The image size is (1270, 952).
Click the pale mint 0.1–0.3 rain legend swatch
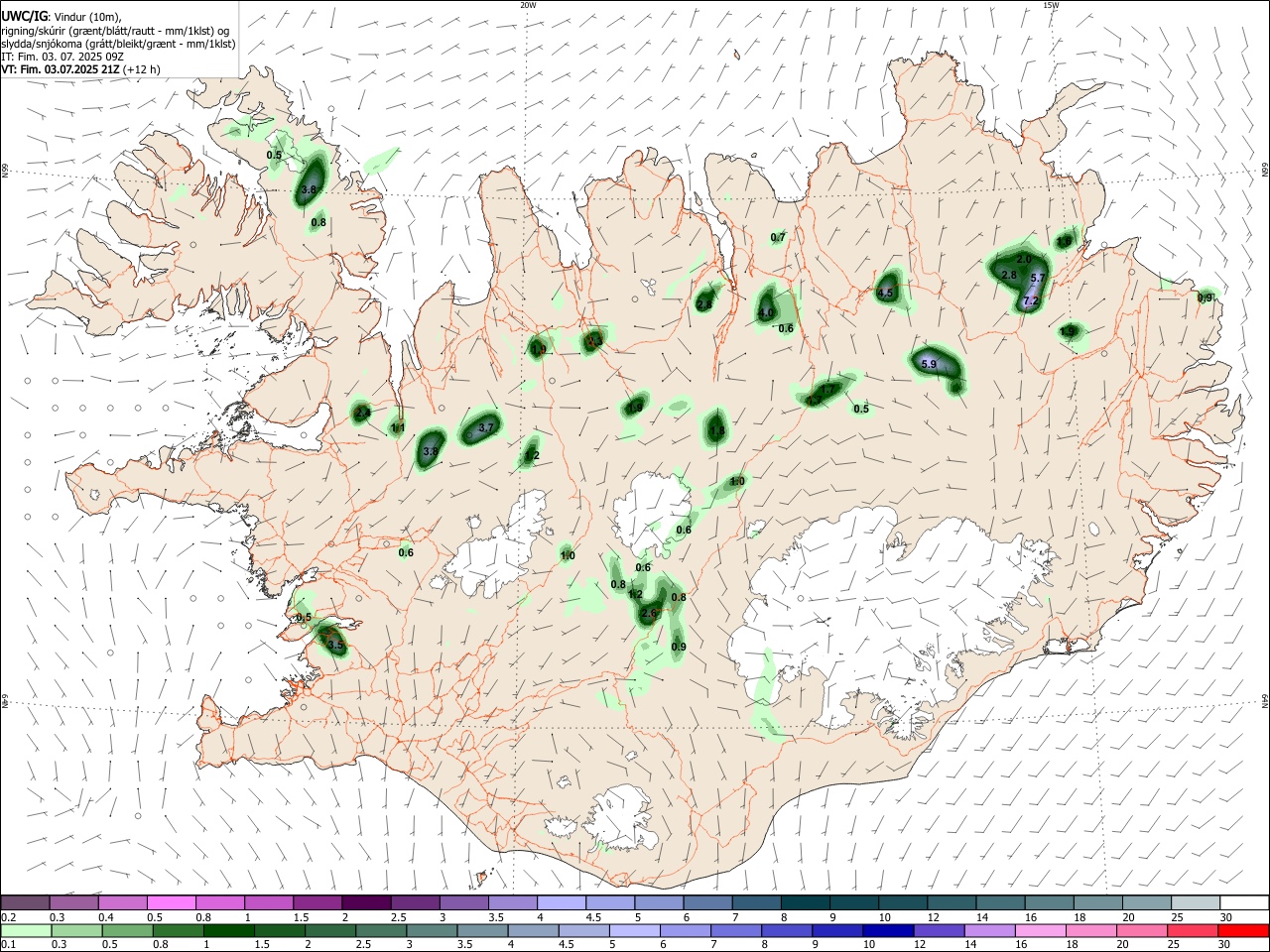coord(25,930)
